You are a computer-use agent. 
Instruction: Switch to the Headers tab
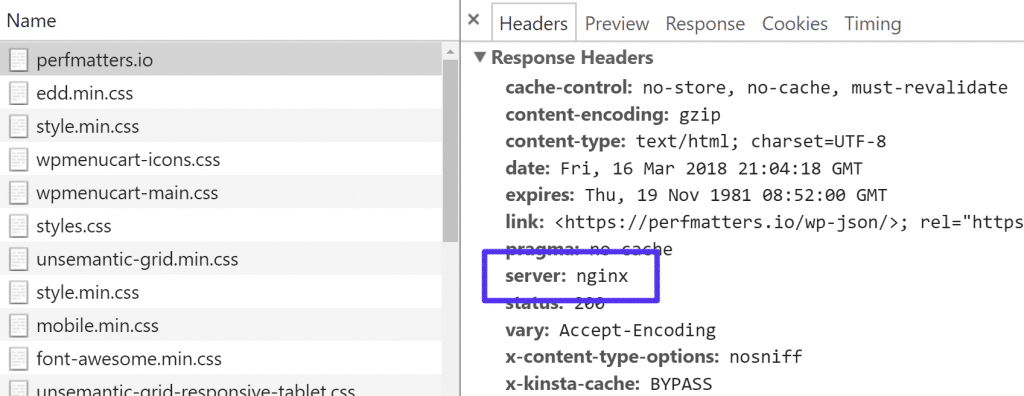click(534, 24)
